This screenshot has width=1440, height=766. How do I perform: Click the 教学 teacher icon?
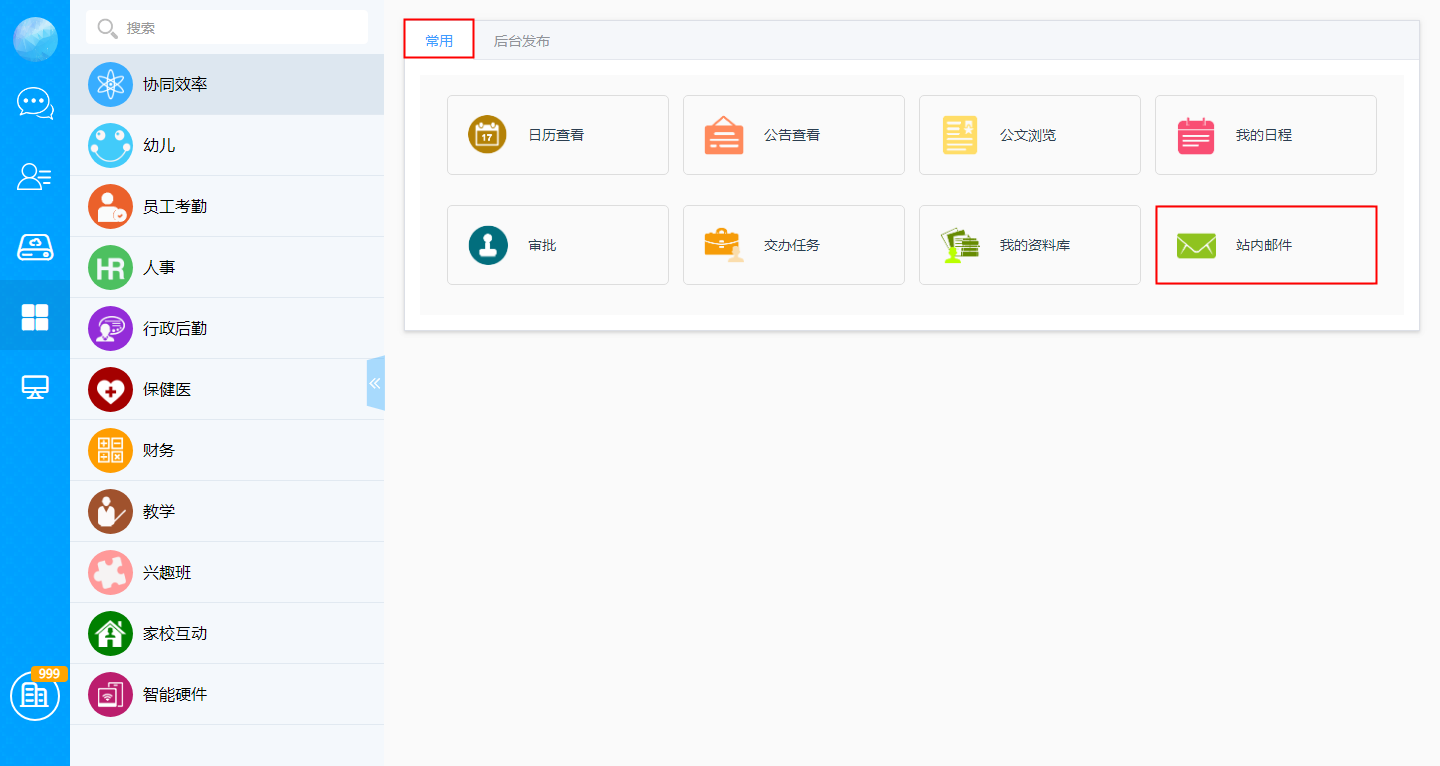[x=110, y=511]
